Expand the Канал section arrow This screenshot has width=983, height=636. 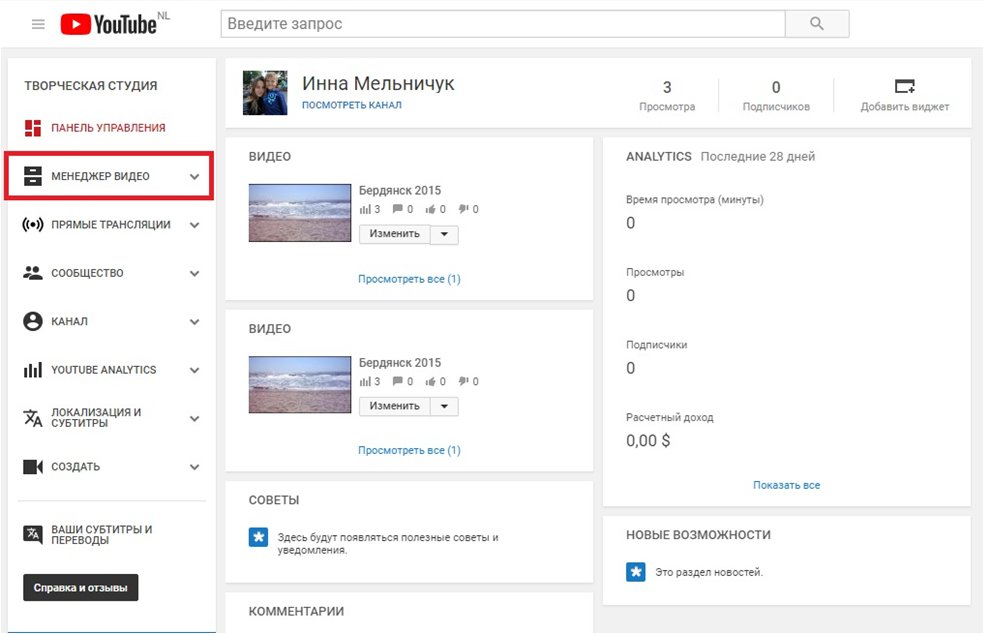[195, 322]
